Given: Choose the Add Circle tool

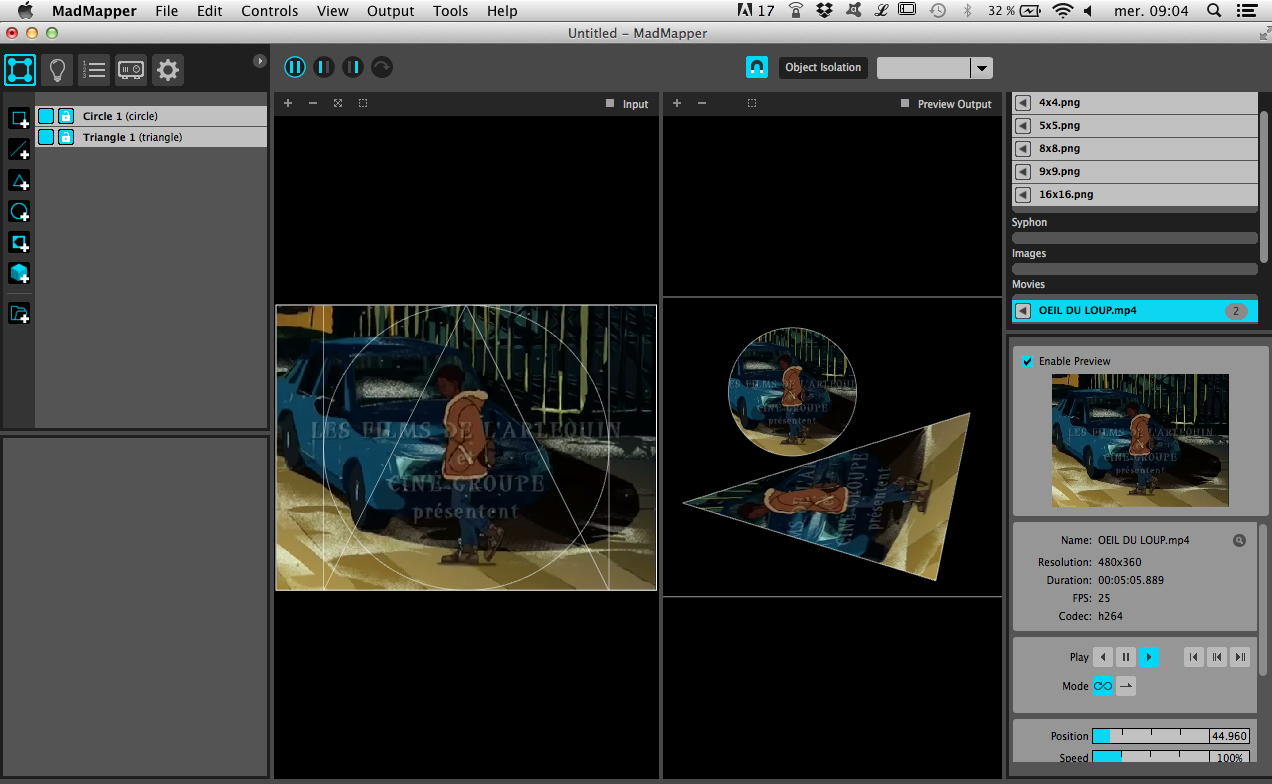Looking at the screenshot, I should tap(19, 212).
